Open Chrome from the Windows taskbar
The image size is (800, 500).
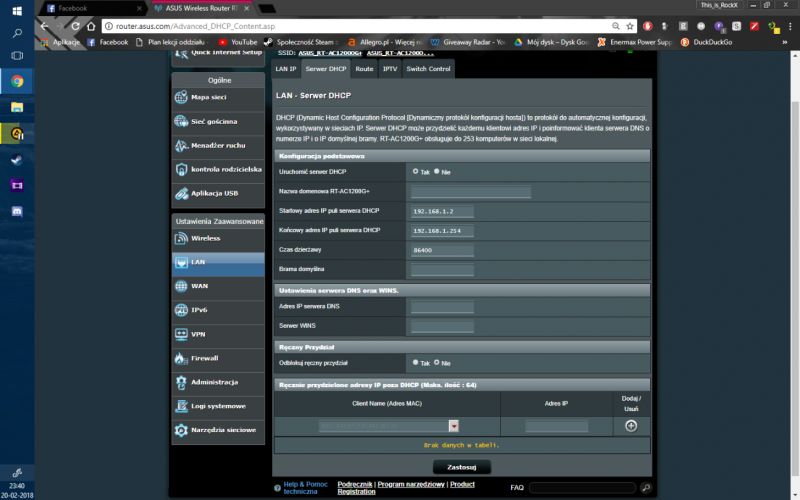click(17, 81)
